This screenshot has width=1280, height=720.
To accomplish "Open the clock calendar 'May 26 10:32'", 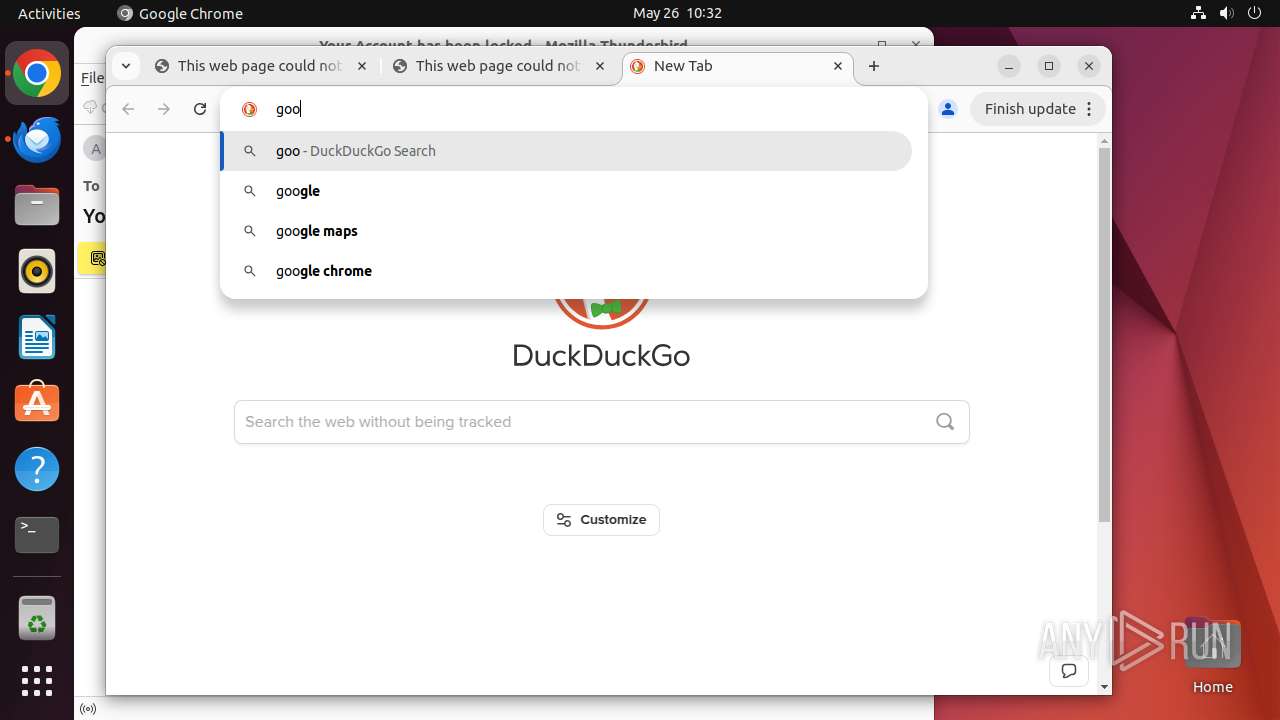I will coord(677,13).
